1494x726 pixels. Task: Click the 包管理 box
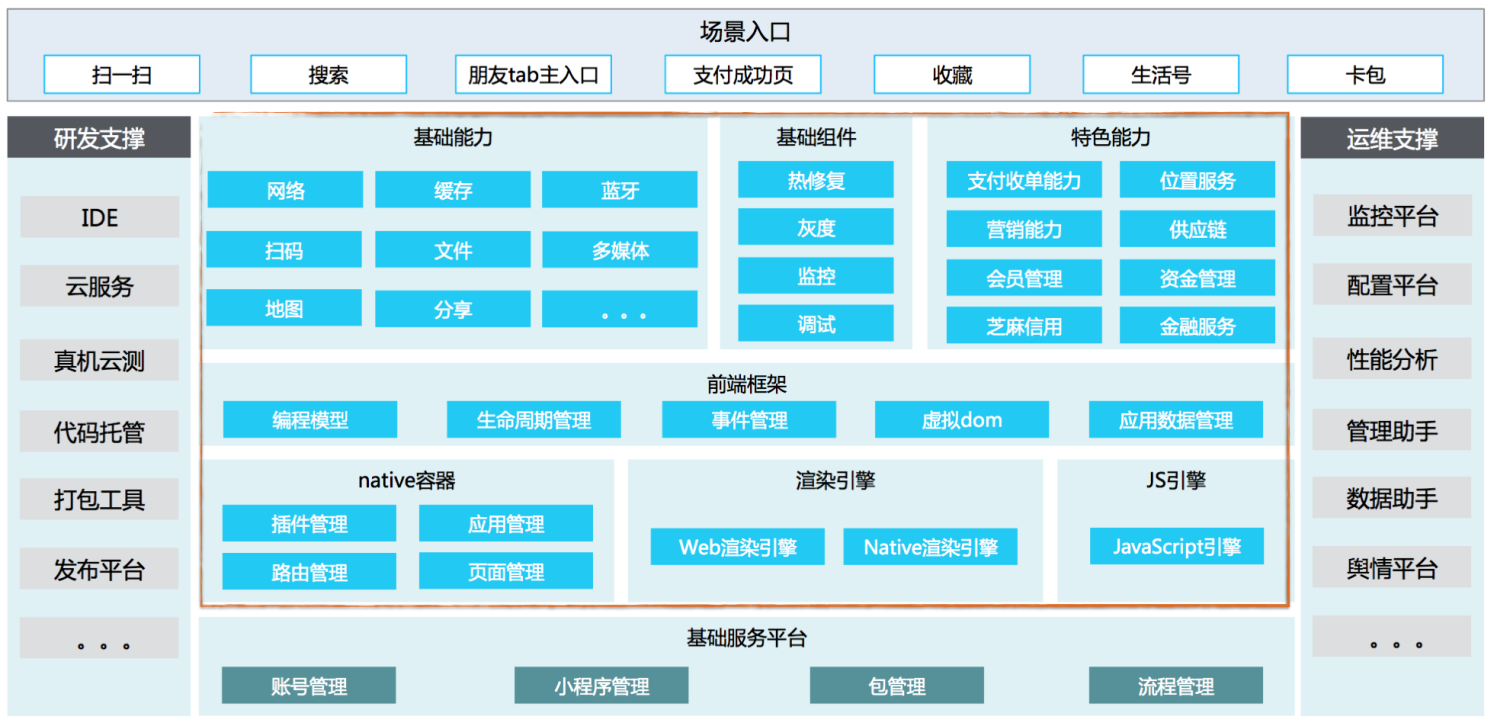point(897,686)
